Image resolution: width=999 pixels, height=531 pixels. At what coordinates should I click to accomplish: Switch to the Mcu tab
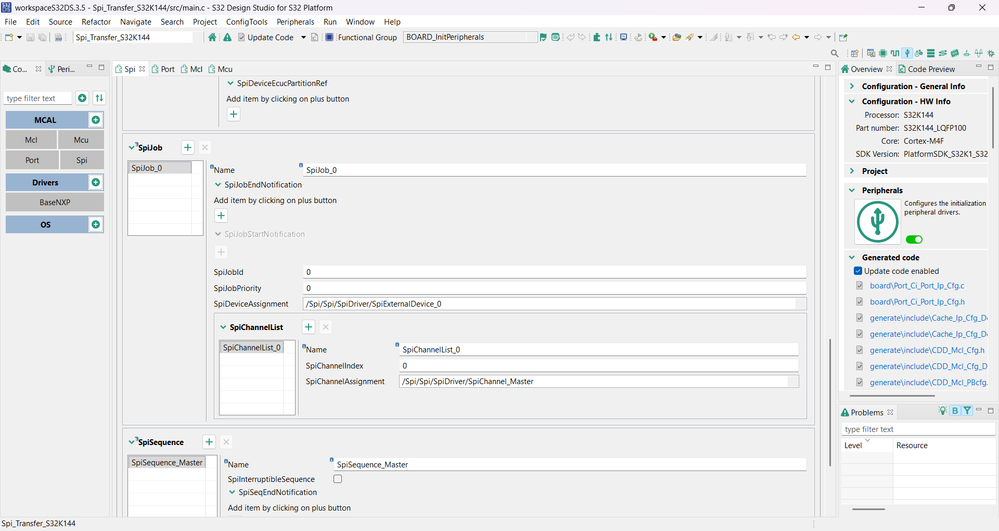tap(220, 69)
